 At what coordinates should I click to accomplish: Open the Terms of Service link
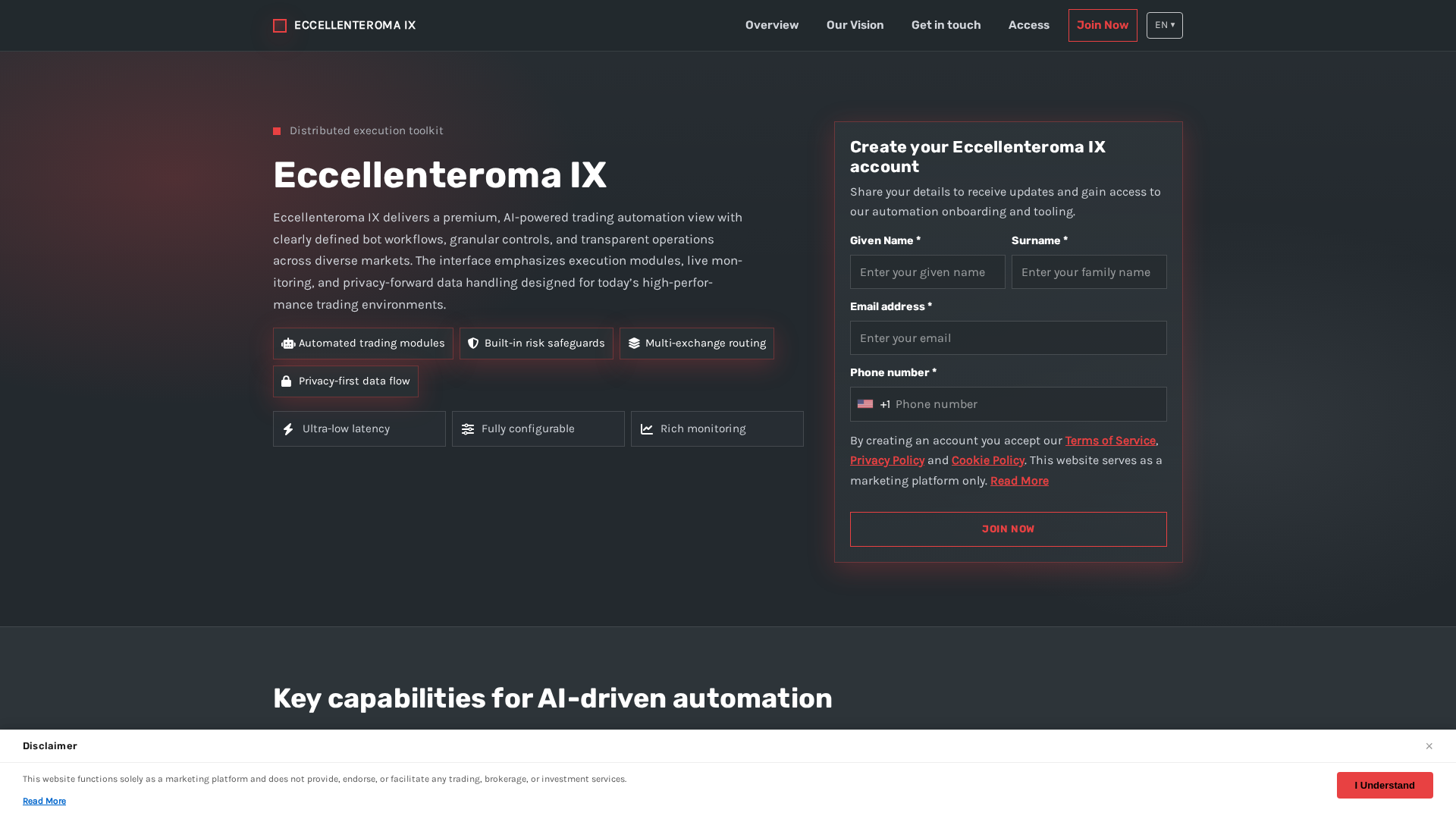(1110, 441)
